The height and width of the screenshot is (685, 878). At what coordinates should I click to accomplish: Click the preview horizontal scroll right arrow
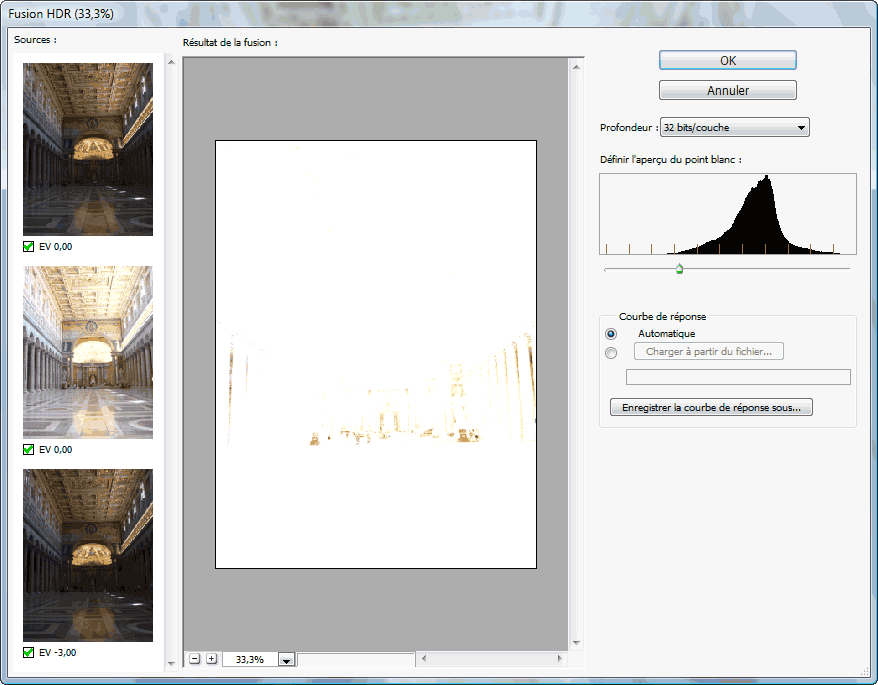click(559, 659)
